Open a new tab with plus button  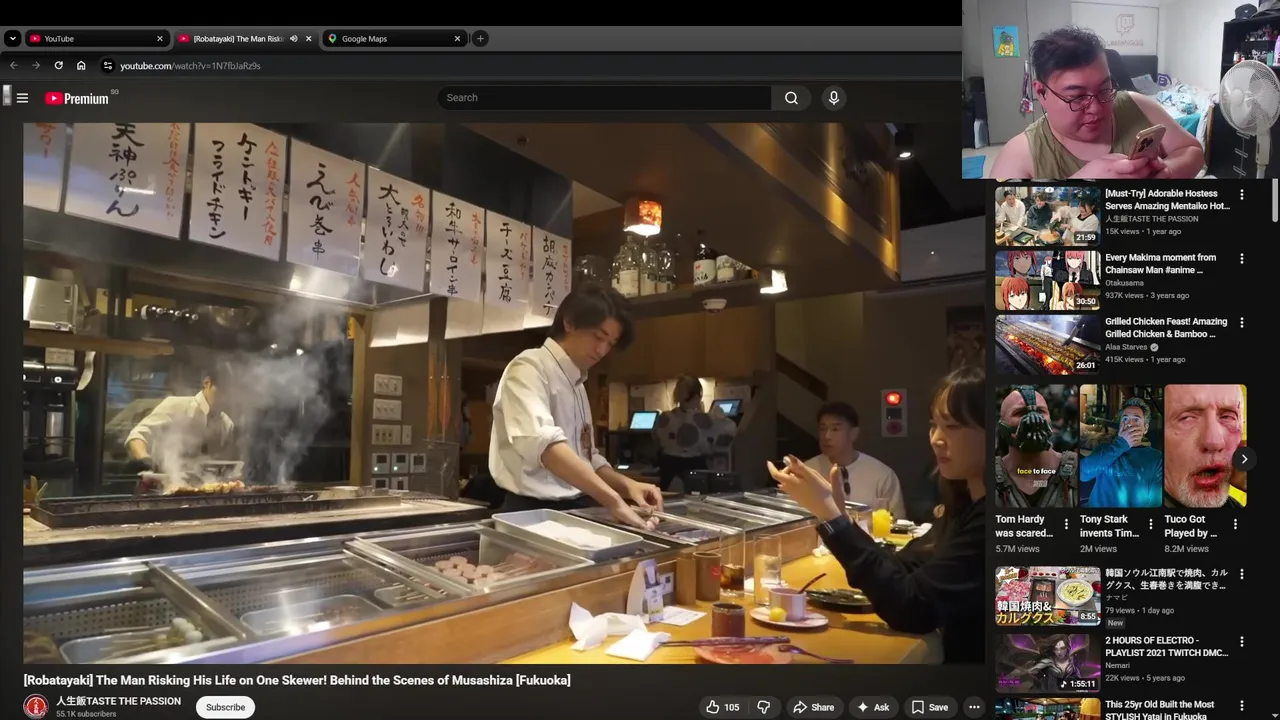(480, 38)
